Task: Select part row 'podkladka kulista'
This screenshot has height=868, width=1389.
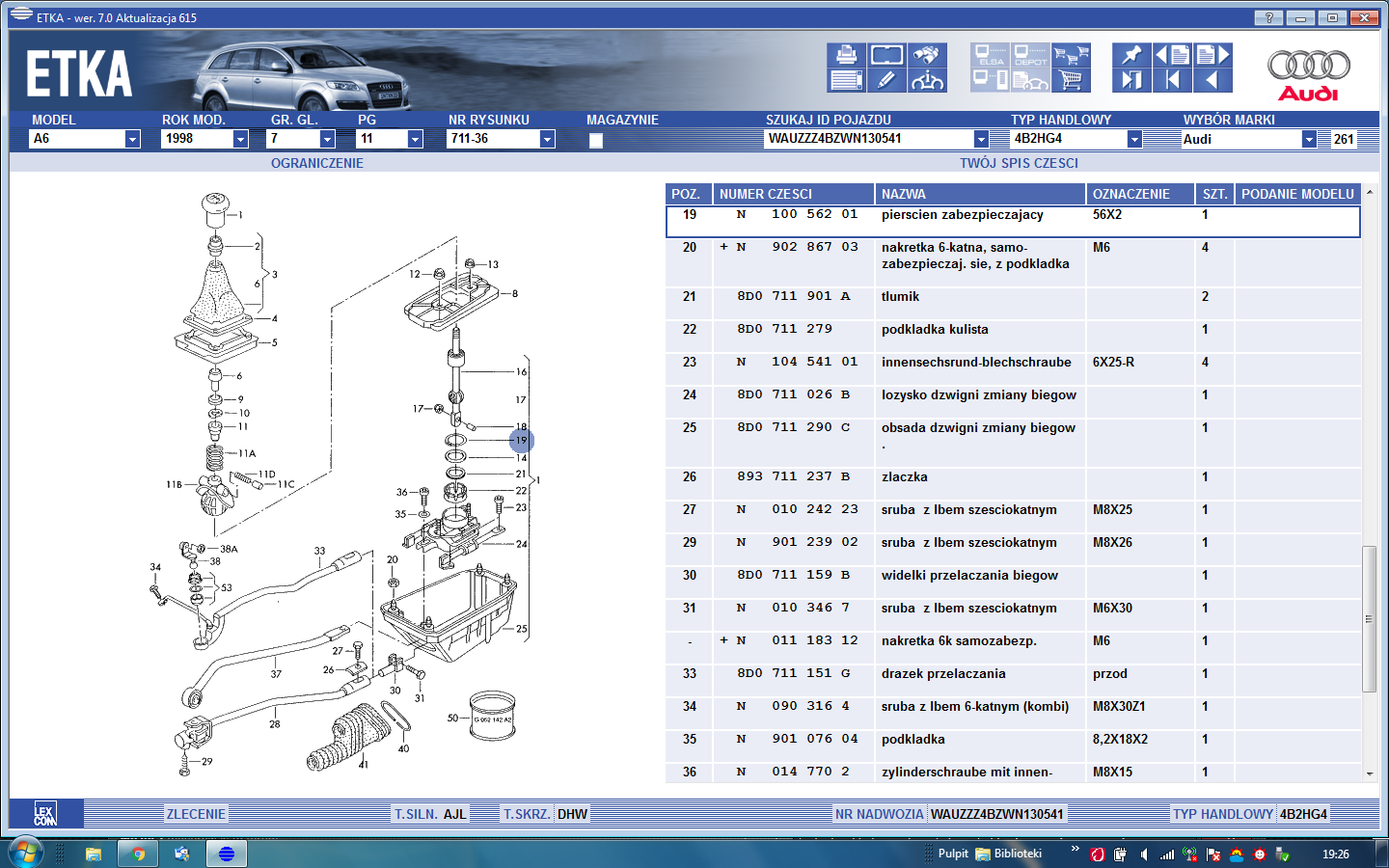Action: pyautogui.click(x=1013, y=336)
